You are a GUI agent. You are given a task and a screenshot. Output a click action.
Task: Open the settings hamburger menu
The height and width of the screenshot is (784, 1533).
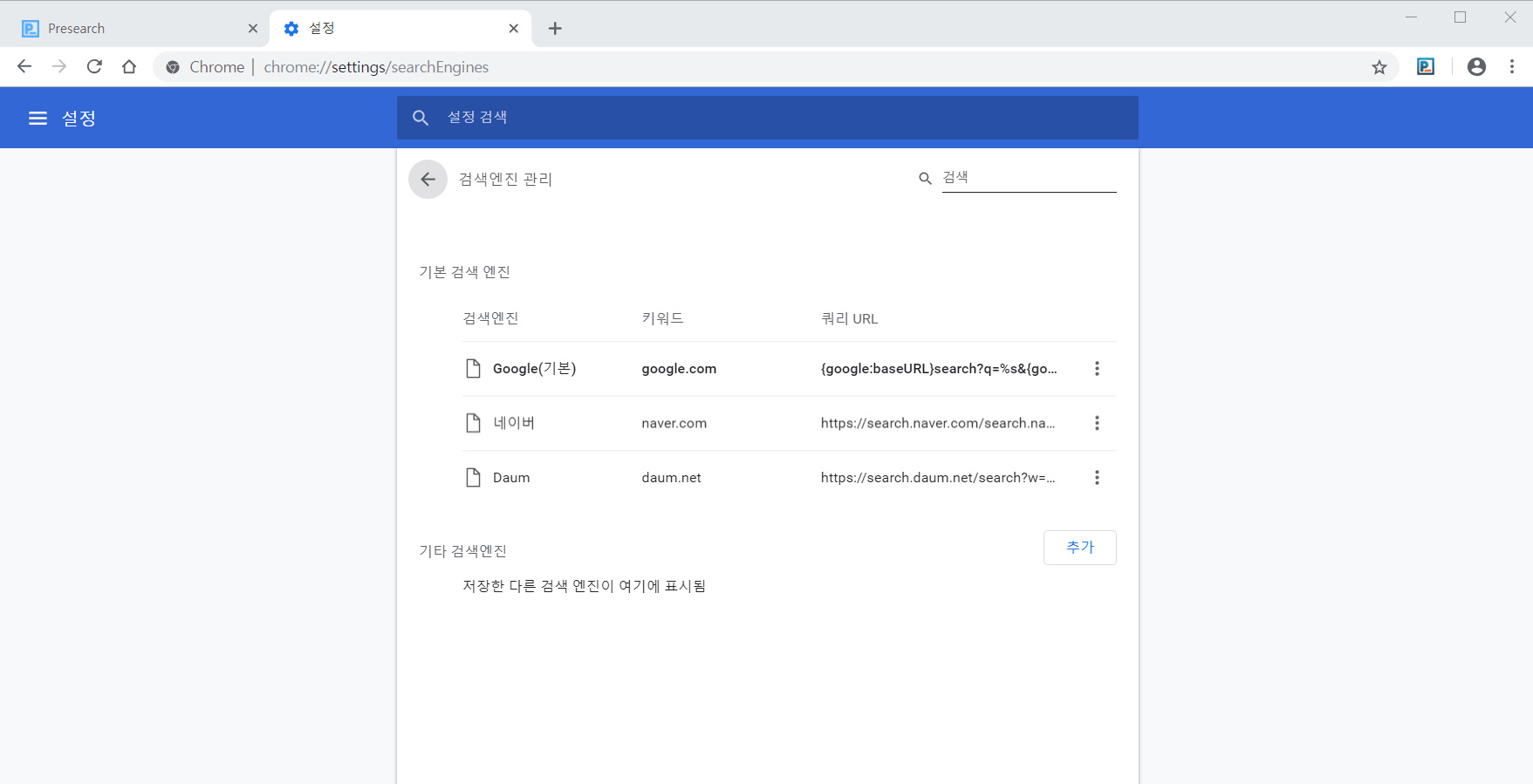[x=38, y=118]
